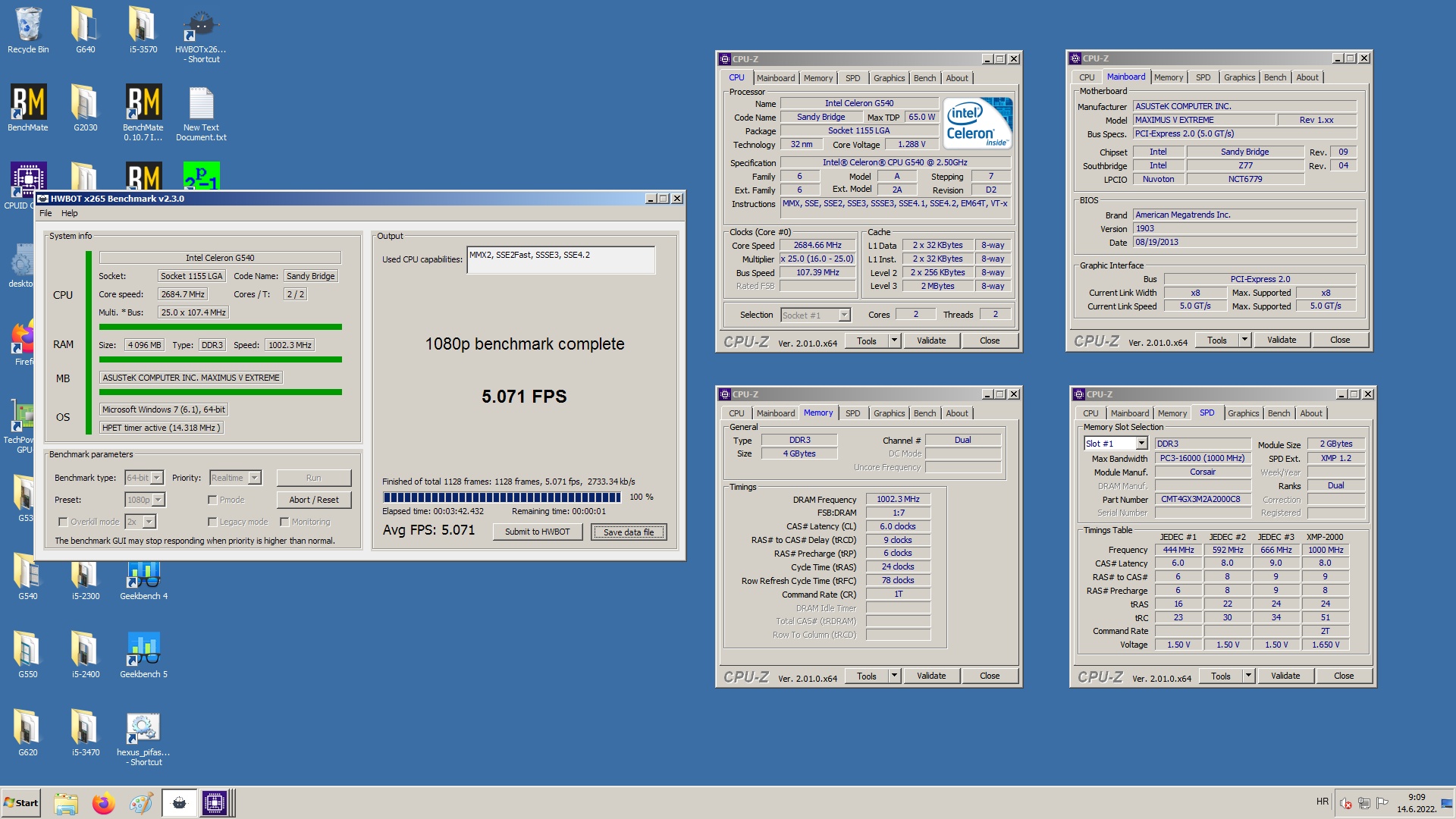Open the Benchmark type 64-bit dropdown
Image resolution: width=1456 pixels, height=819 pixels.
(x=157, y=478)
